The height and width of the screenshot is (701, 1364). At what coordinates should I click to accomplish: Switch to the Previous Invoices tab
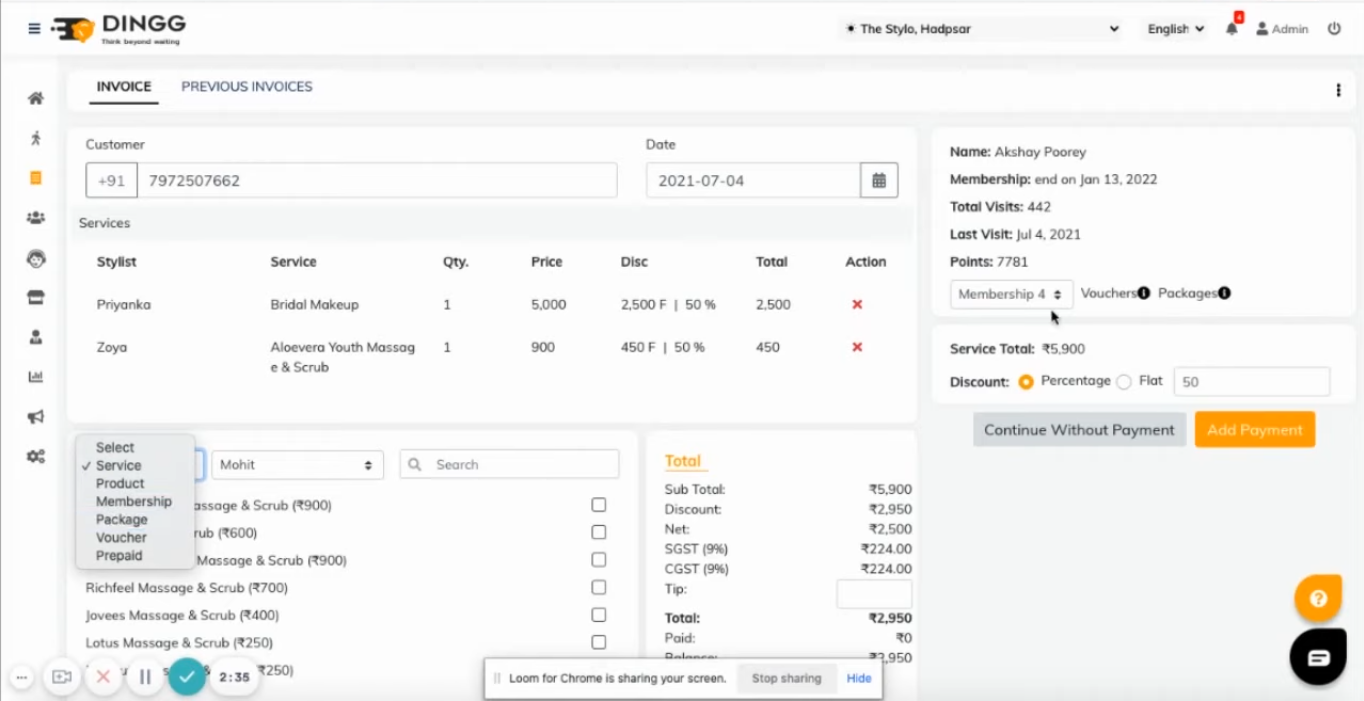247,87
